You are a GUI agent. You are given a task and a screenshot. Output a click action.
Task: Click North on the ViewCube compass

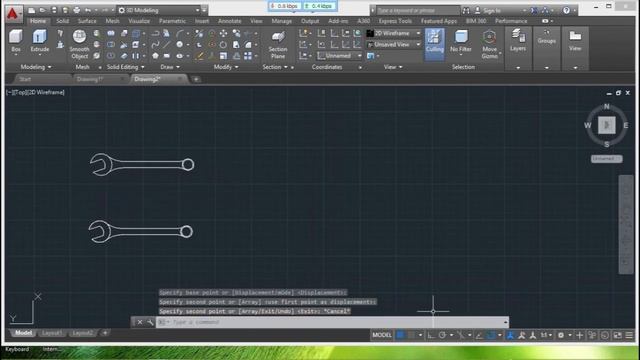coord(607,107)
